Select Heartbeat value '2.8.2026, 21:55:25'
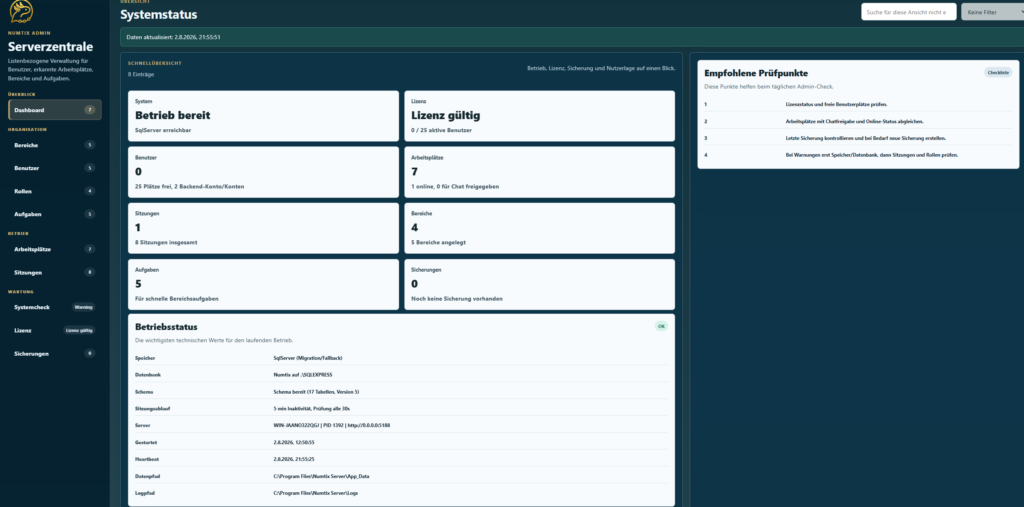 (x=294, y=459)
